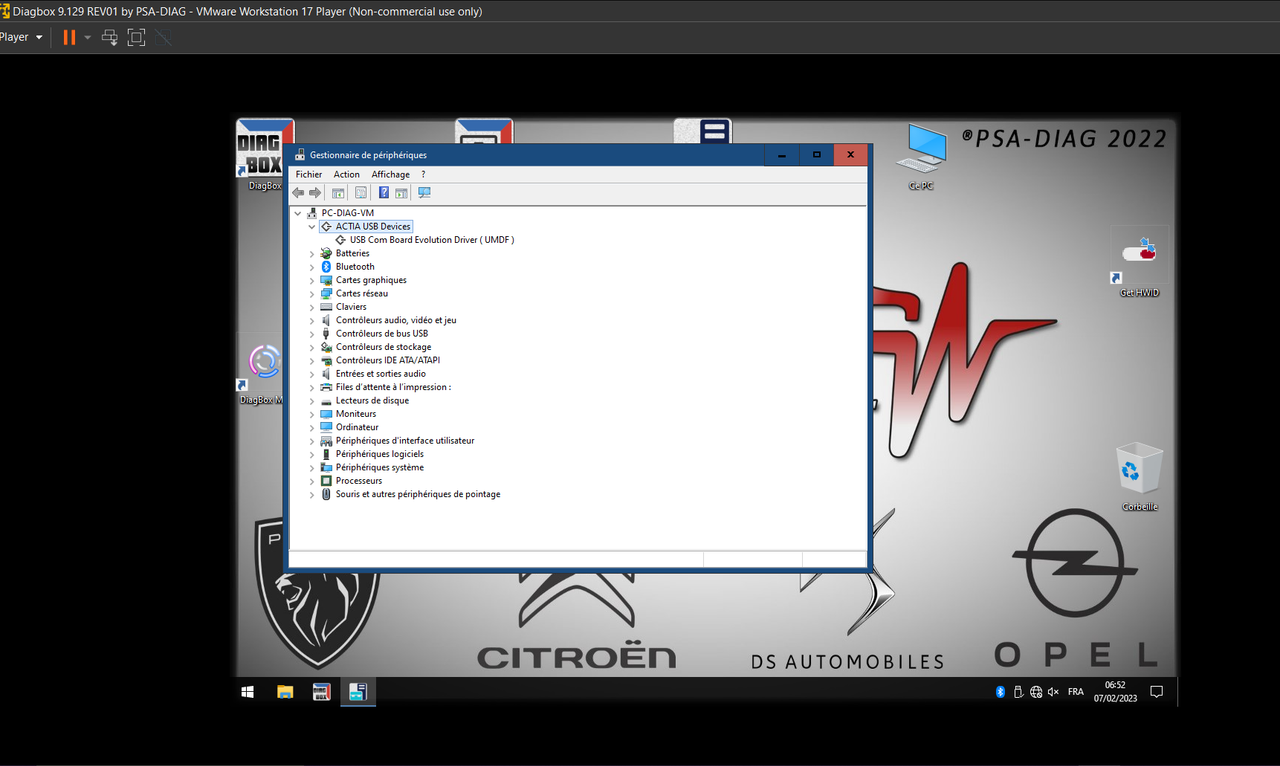The width and height of the screenshot is (1280, 766).
Task: Click the show/hide action pane toolbar icon
Action: click(401, 193)
